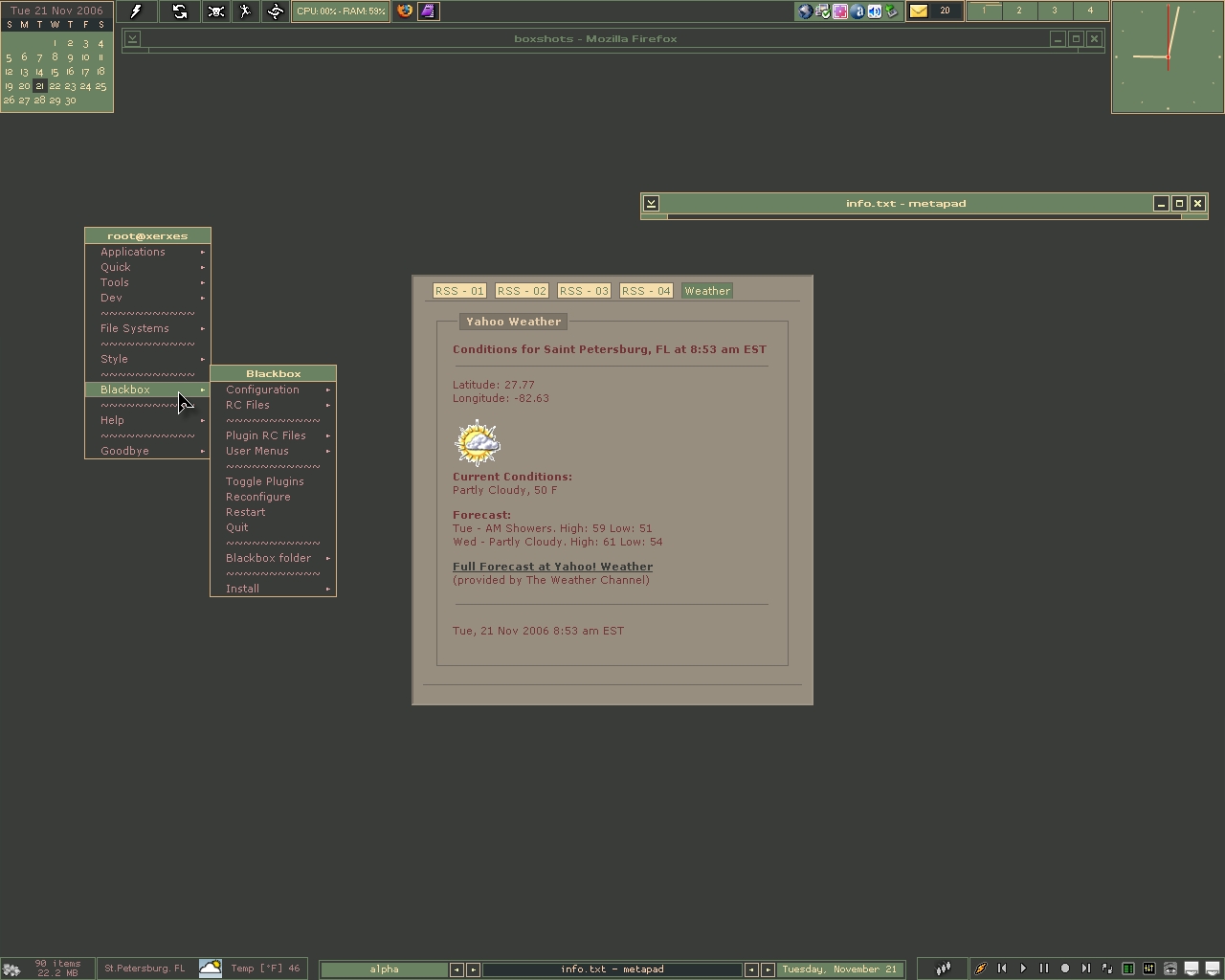Stop playback with the round stop button
Screen dimensions: 1225x980
[1065, 969]
